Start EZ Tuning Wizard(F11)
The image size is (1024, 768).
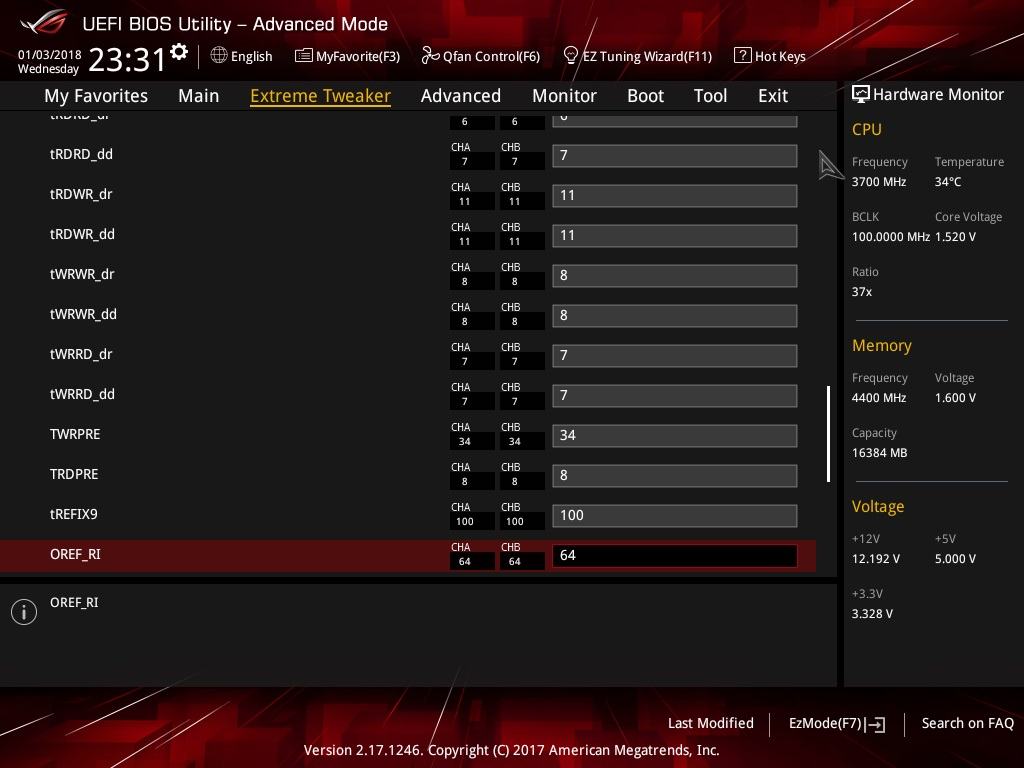pyautogui.click(x=637, y=56)
